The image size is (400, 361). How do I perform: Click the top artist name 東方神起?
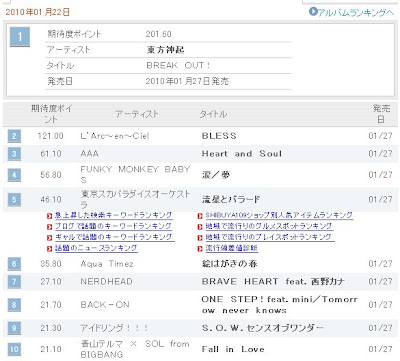165,50
